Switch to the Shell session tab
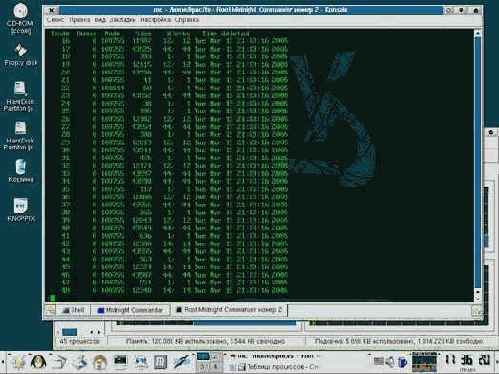 click(x=74, y=310)
